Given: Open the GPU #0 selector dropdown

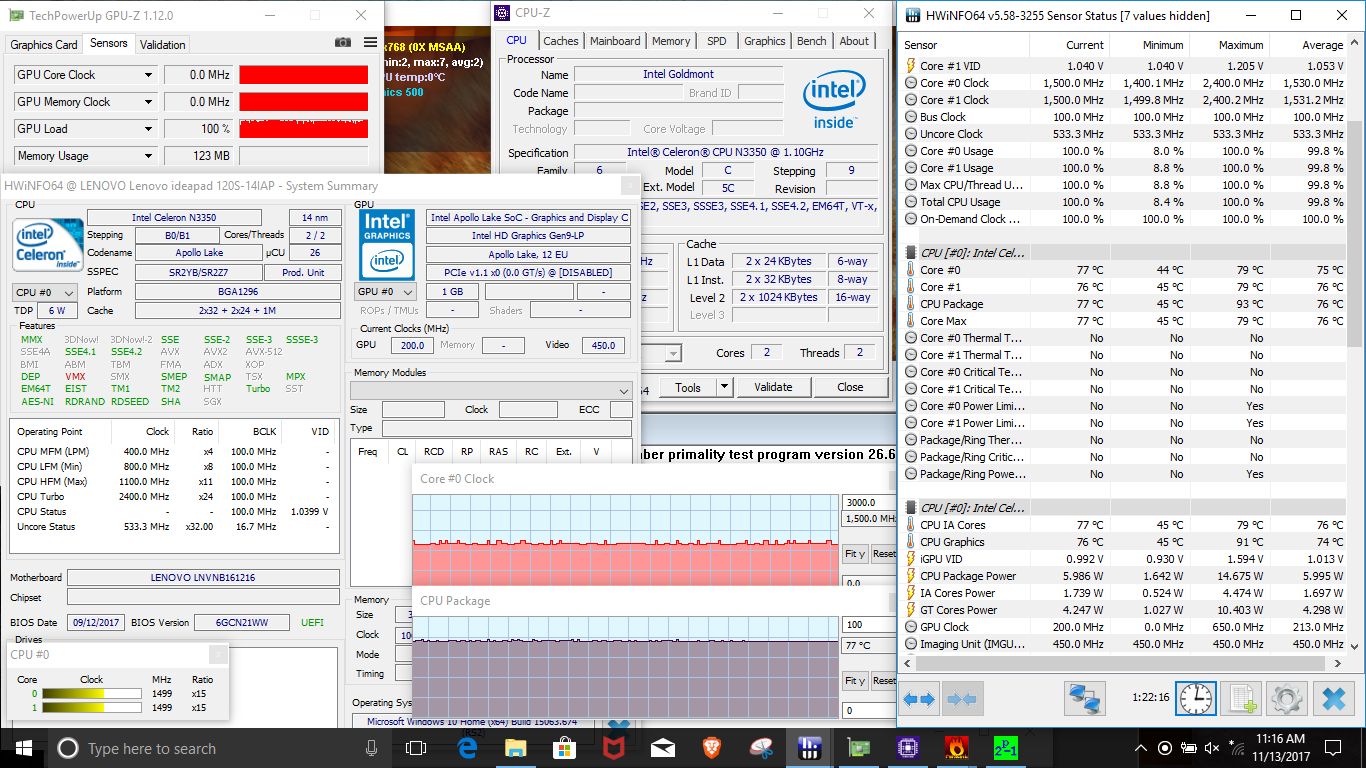Looking at the screenshot, I should [387, 292].
